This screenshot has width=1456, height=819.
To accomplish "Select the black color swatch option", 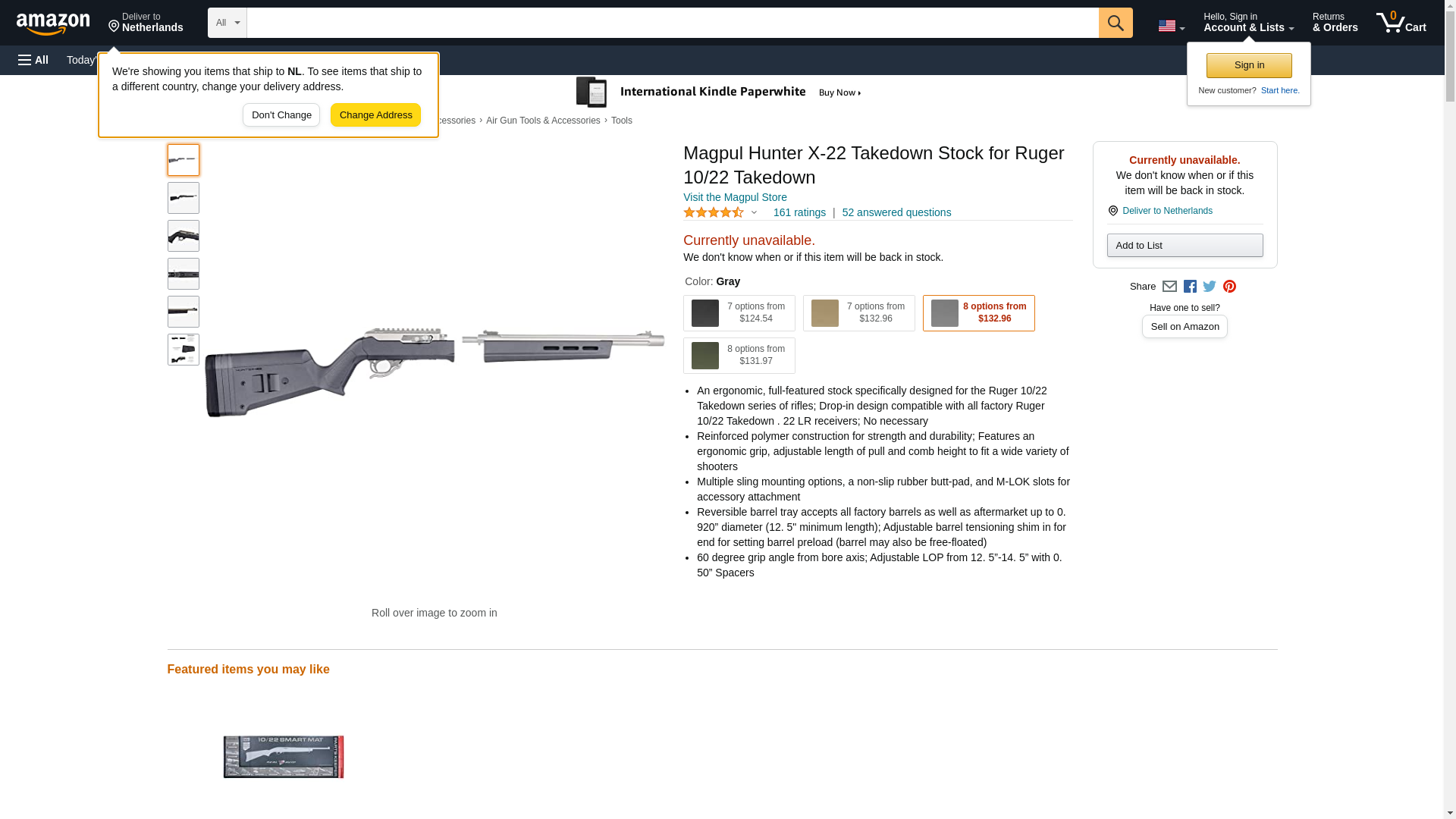I will pyautogui.click(x=739, y=313).
